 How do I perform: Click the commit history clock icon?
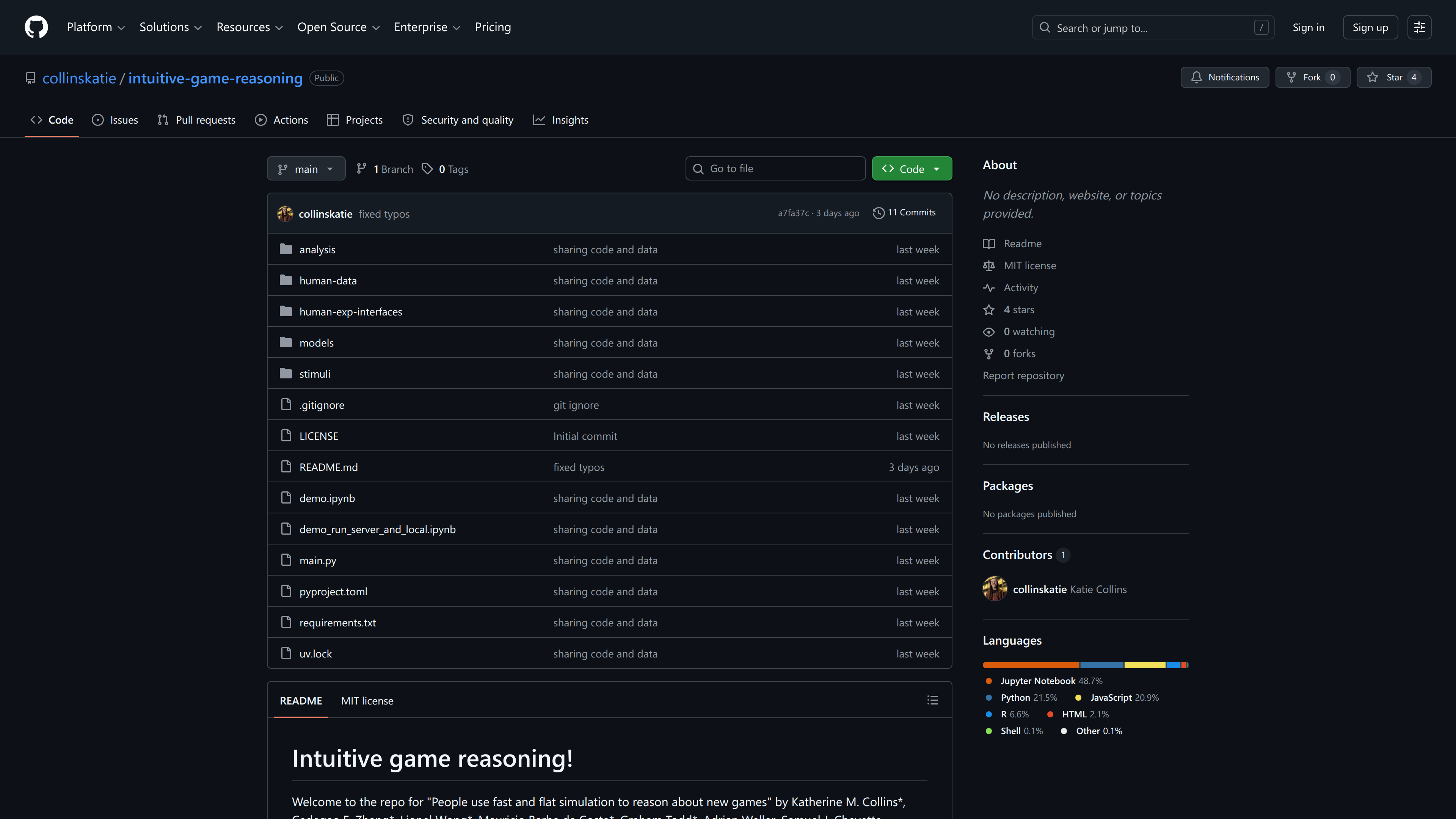tap(879, 213)
